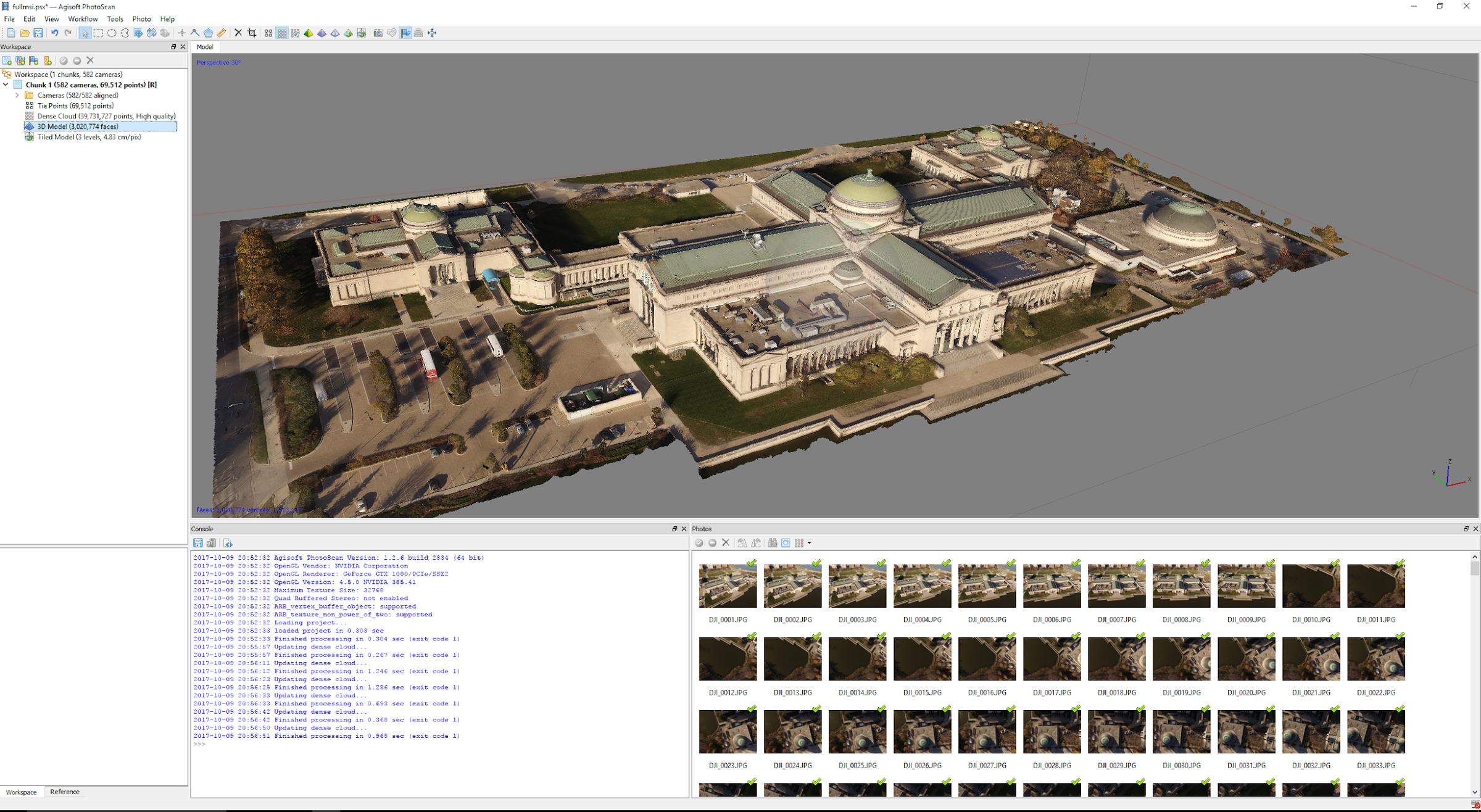The width and height of the screenshot is (1481, 812).
Task: Toggle Show Cameras in the toolbar
Action: pos(378,33)
